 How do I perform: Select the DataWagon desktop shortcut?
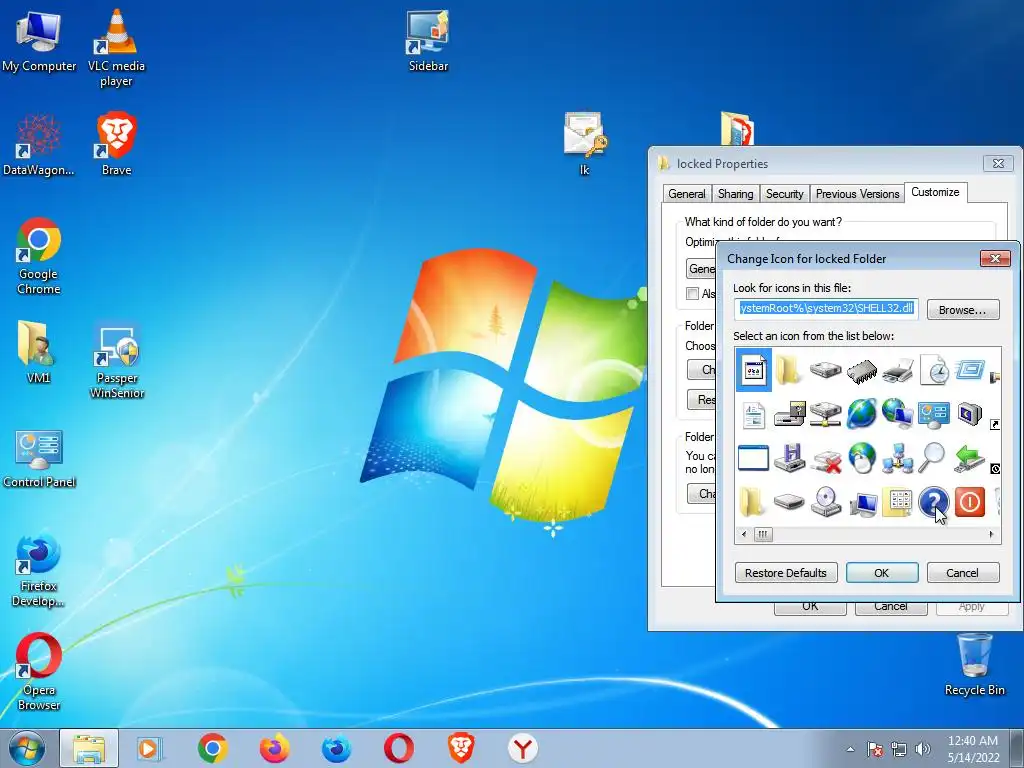pyautogui.click(x=39, y=144)
